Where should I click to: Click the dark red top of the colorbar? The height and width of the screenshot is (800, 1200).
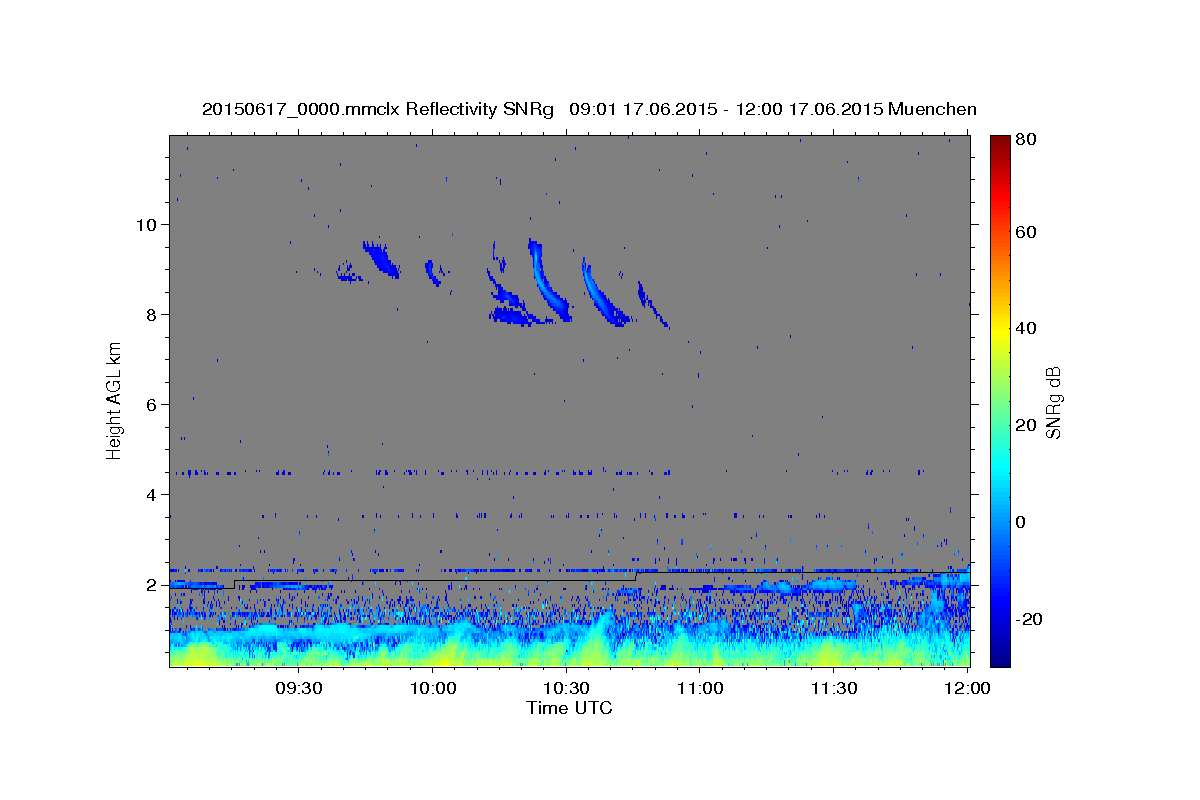tap(999, 142)
